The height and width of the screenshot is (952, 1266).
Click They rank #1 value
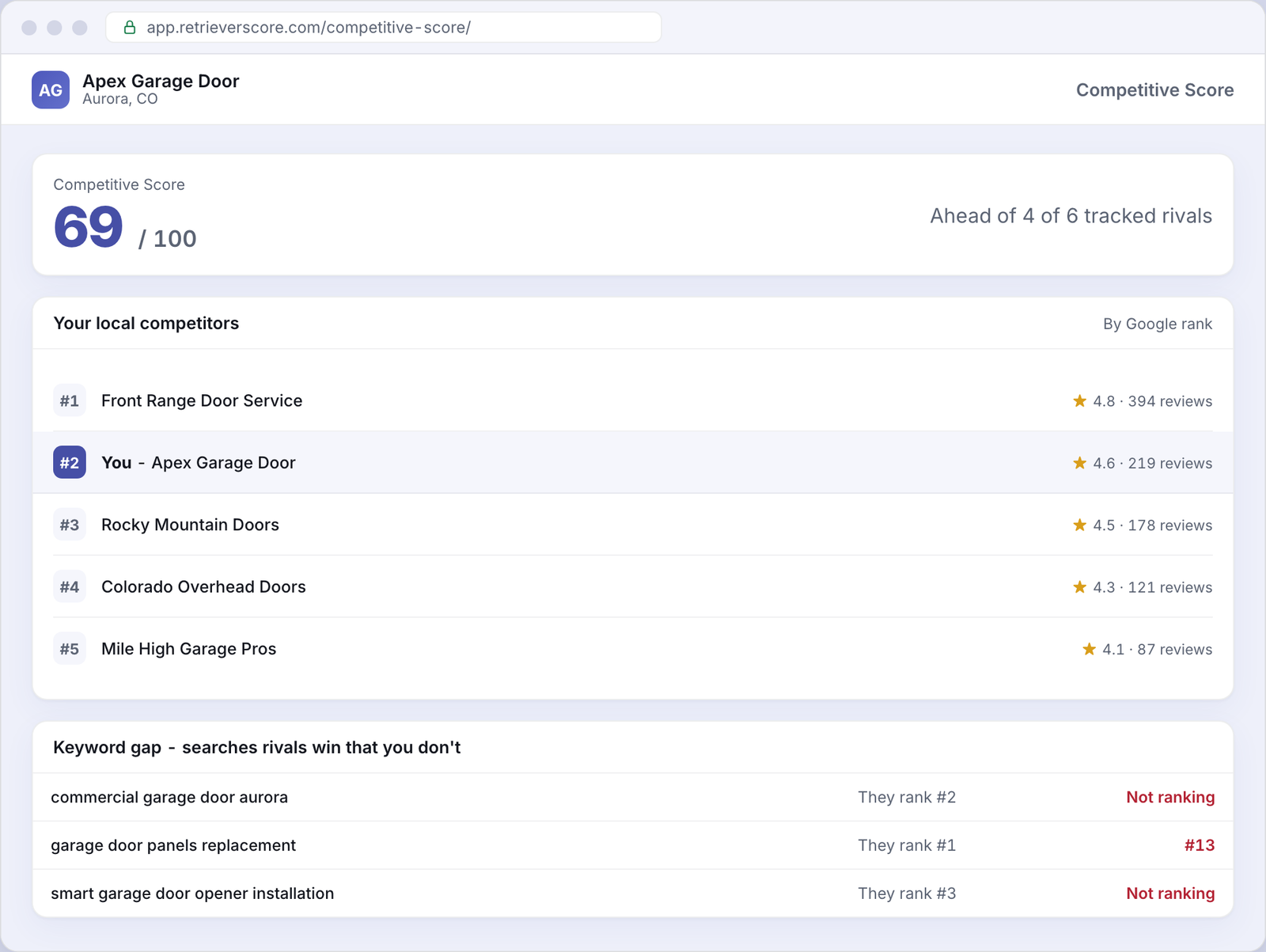click(907, 845)
